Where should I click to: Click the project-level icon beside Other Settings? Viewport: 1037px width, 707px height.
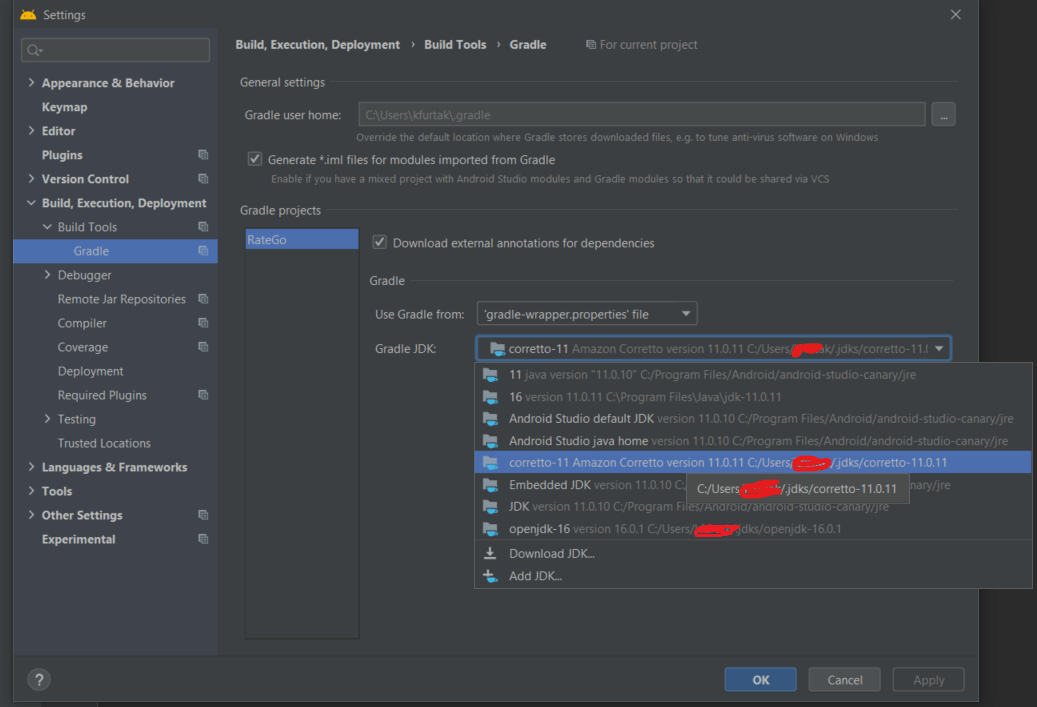[203, 515]
